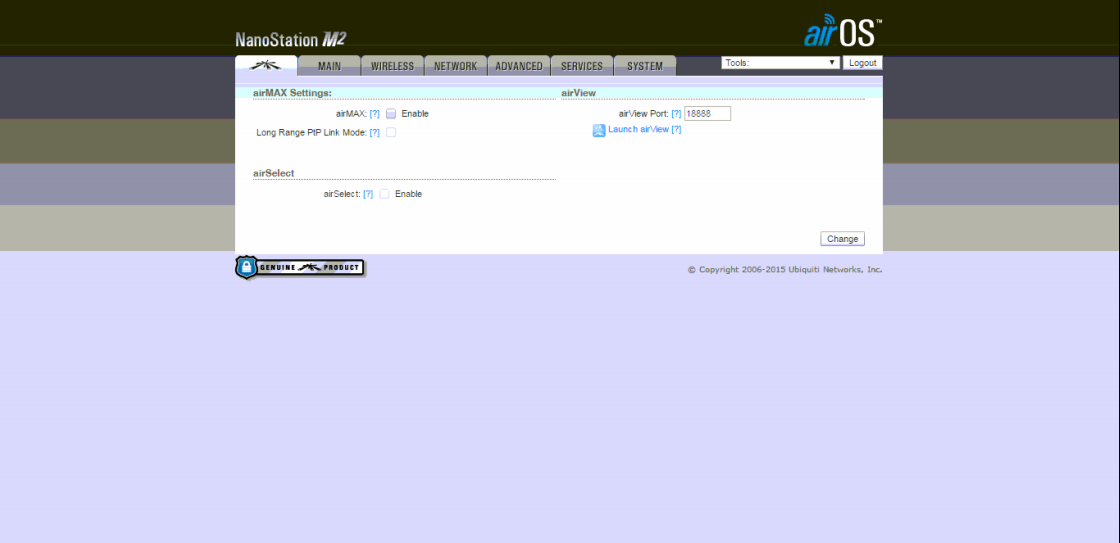Viewport: 1120px width, 543px height.
Task: Click the Genuine Product badge
Action: pos(300,267)
